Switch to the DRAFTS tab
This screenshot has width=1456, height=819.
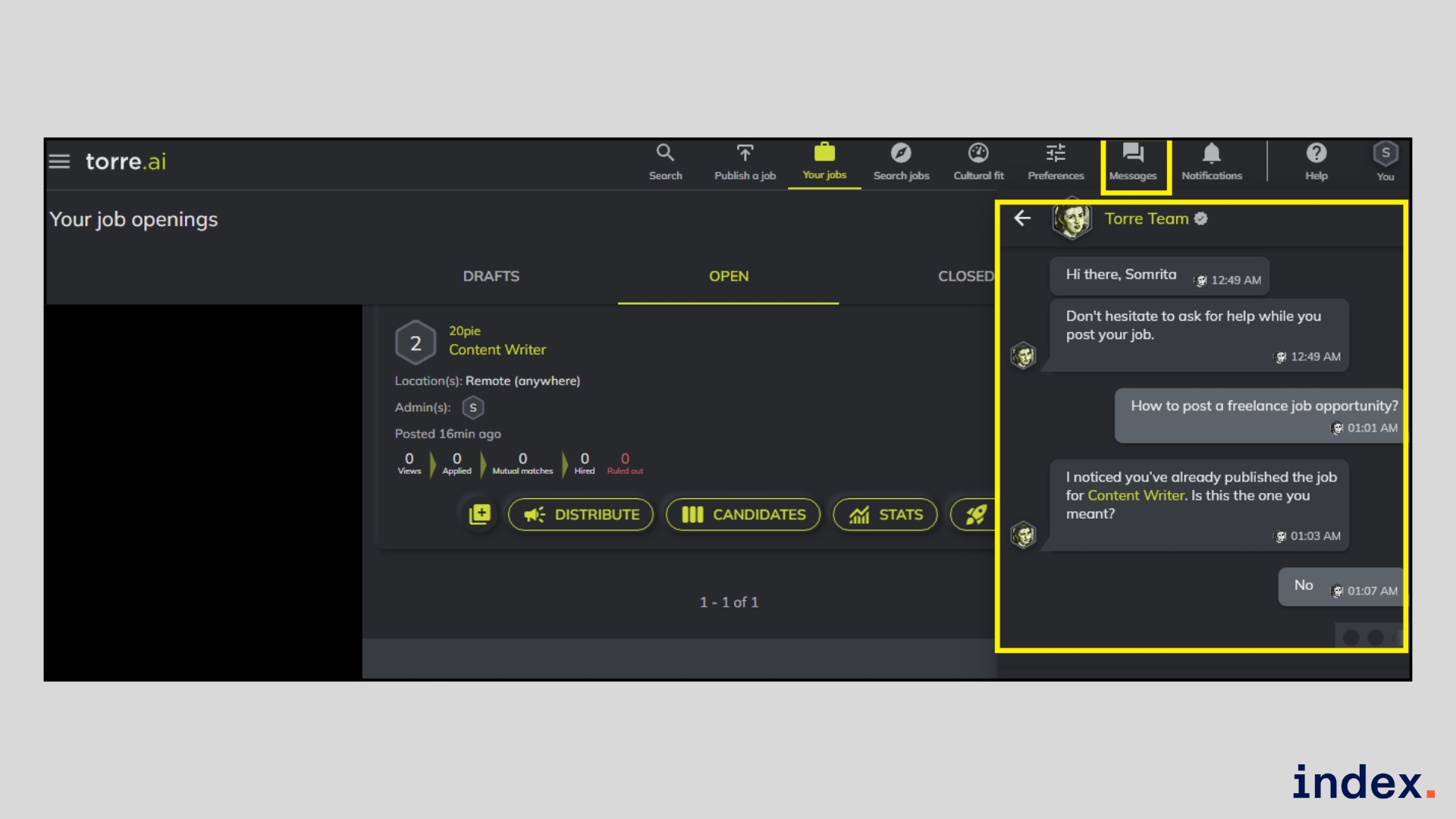tap(491, 276)
